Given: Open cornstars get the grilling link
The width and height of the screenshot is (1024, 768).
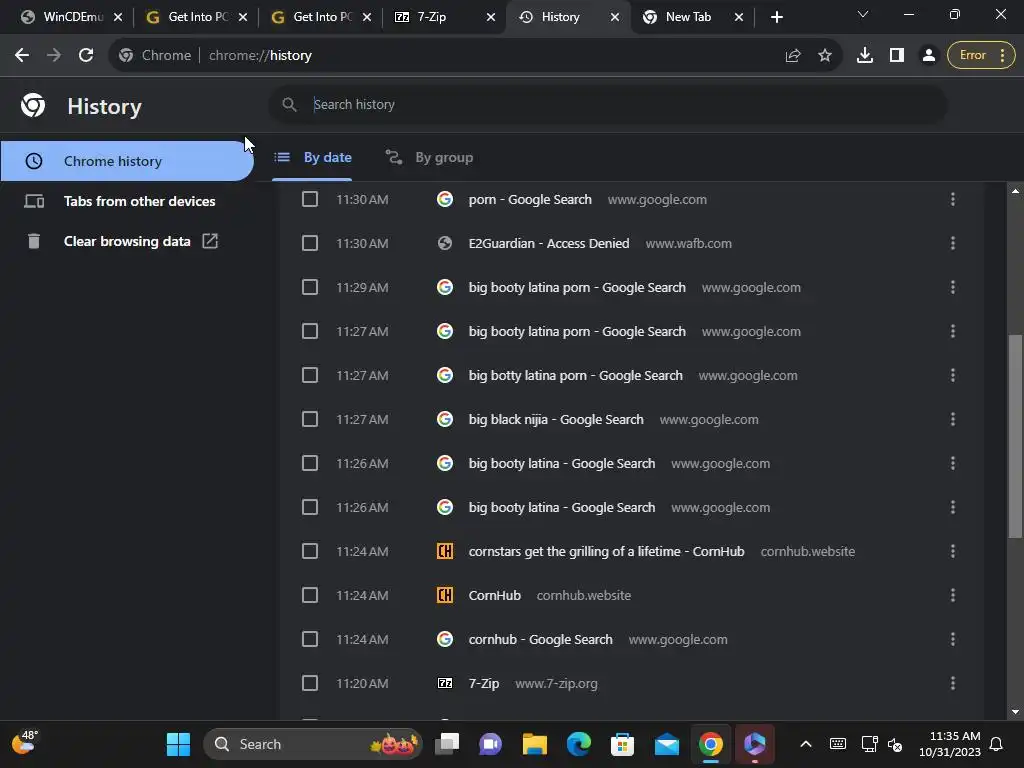Looking at the screenshot, I should tap(606, 551).
